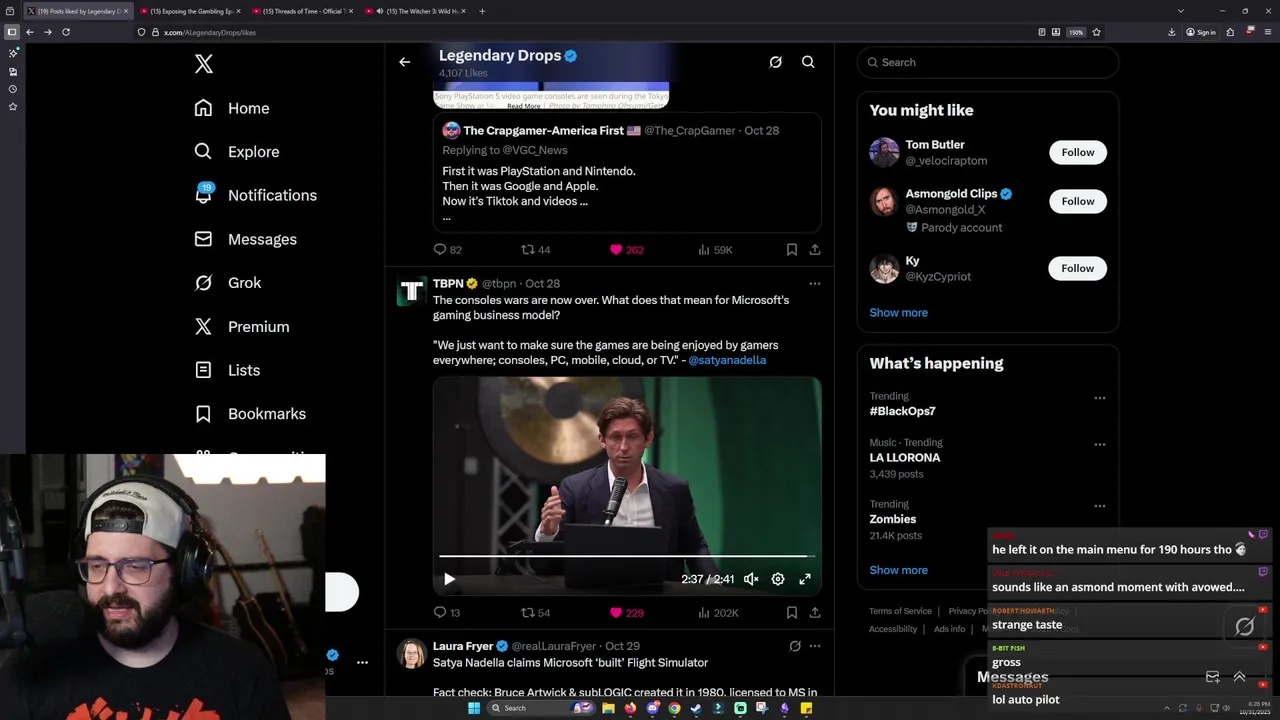Bookmark the post with 262 likes
1280x720 pixels.
[x=791, y=250]
